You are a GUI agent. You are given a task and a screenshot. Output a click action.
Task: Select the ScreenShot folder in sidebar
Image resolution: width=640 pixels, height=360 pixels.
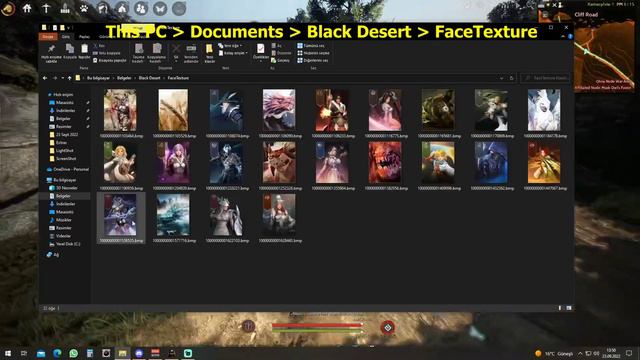pyautogui.click(x=63, y=159)
